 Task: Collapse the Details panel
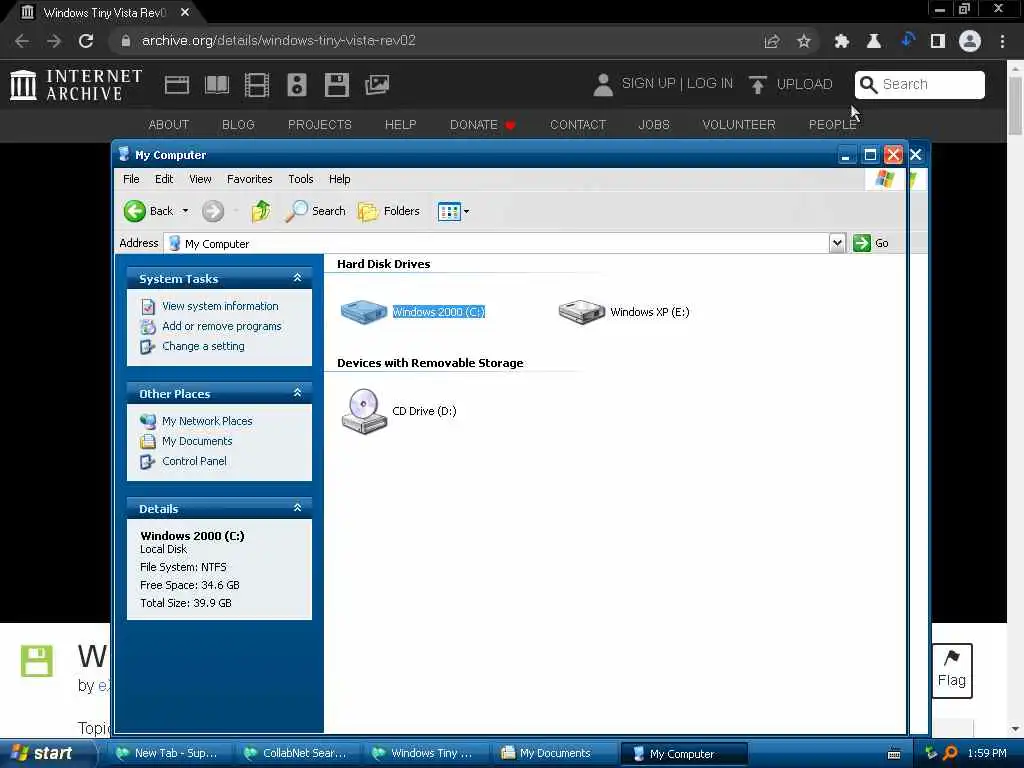(297, 508)
